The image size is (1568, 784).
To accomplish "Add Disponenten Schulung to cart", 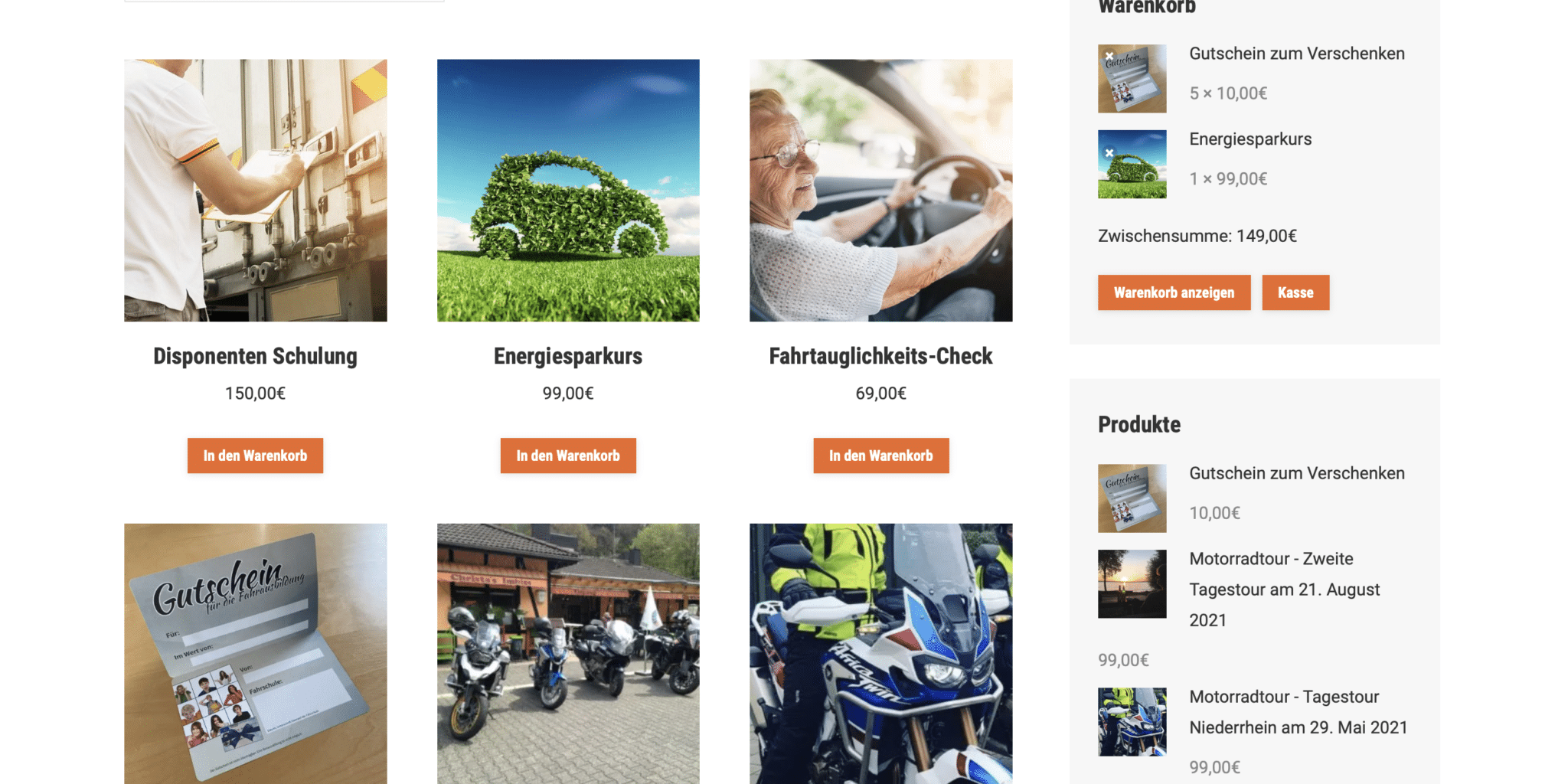I will pos(255,456).
